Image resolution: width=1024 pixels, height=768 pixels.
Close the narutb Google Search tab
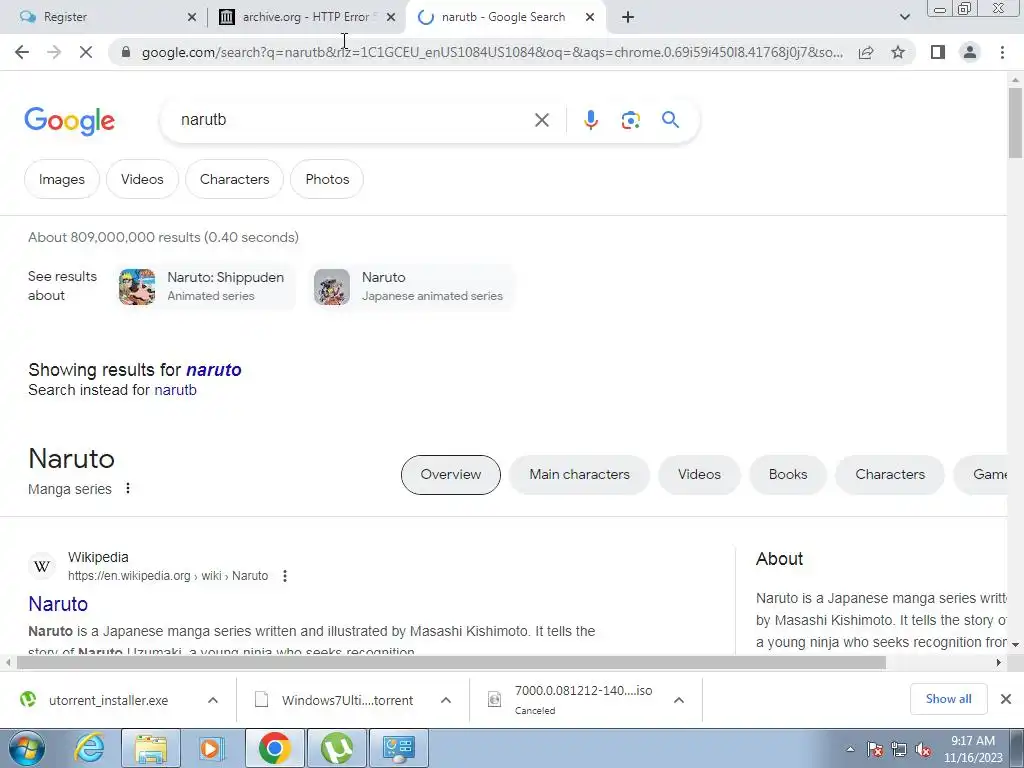coord(590,17)
